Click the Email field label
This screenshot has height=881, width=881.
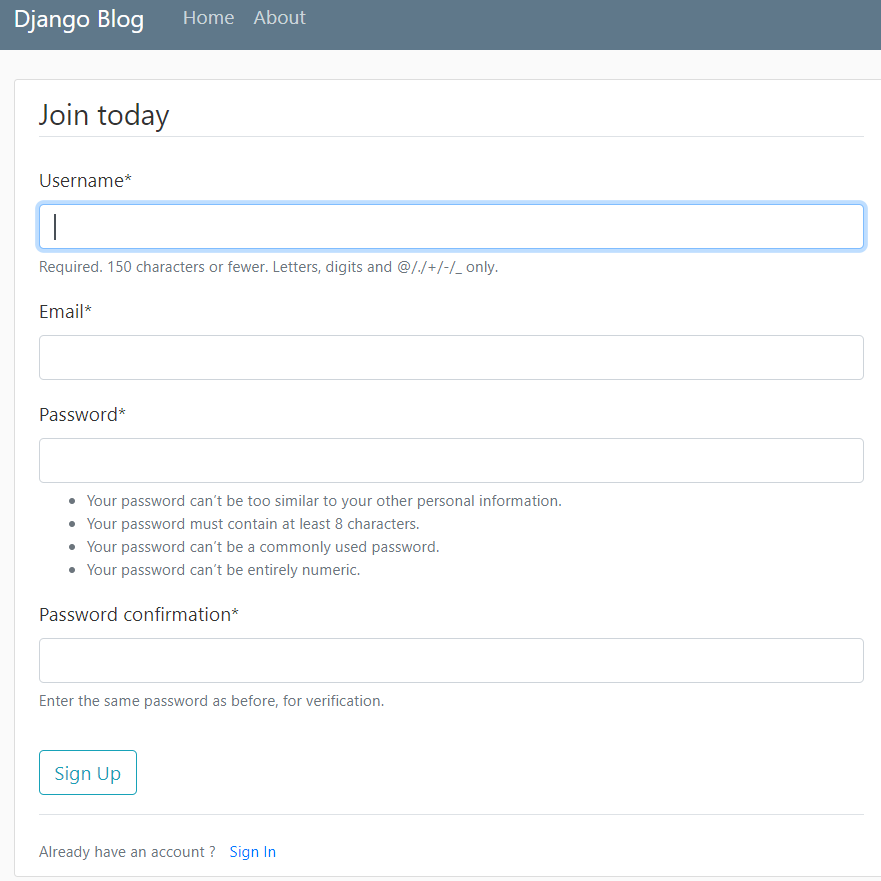(x=64, y=311)
